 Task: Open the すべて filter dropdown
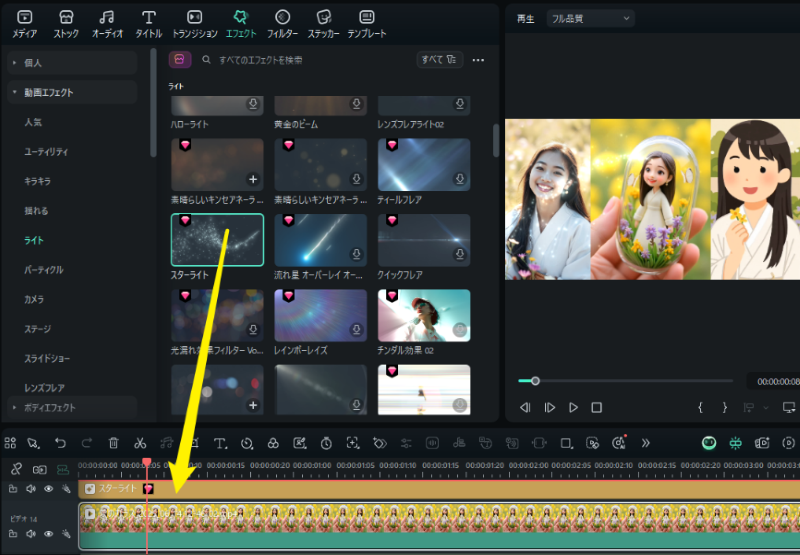[439, 60]
